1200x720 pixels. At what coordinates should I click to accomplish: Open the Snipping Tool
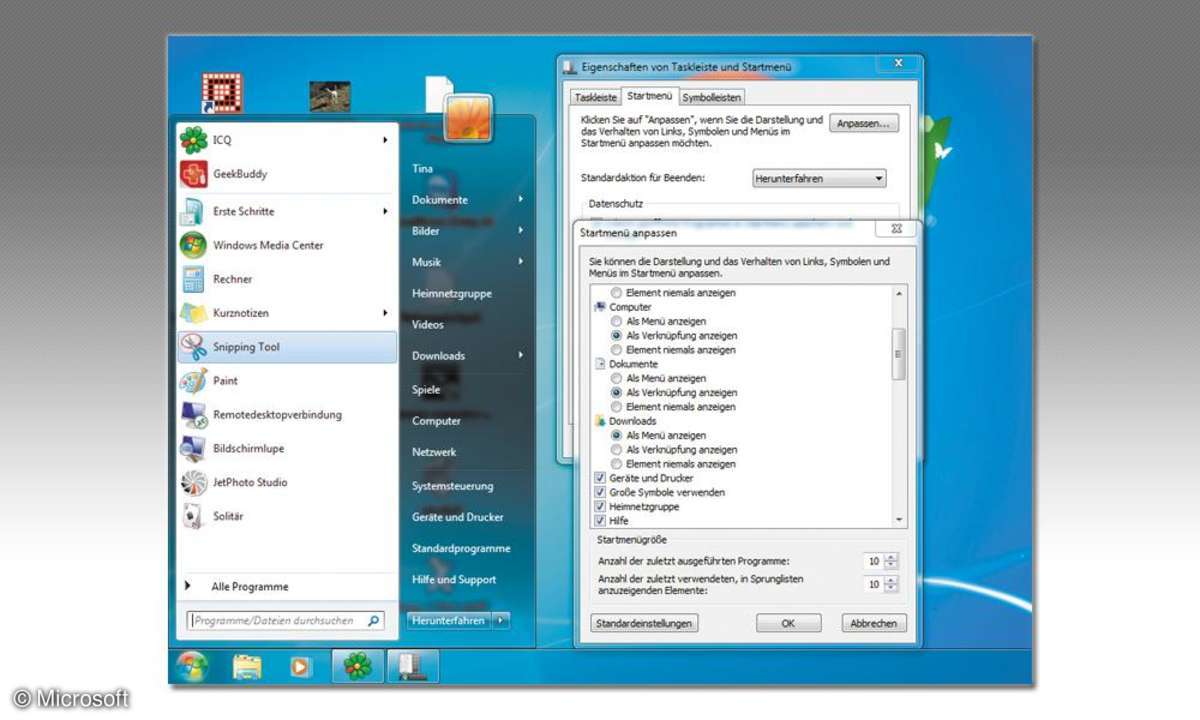click(x=246, y=347)
